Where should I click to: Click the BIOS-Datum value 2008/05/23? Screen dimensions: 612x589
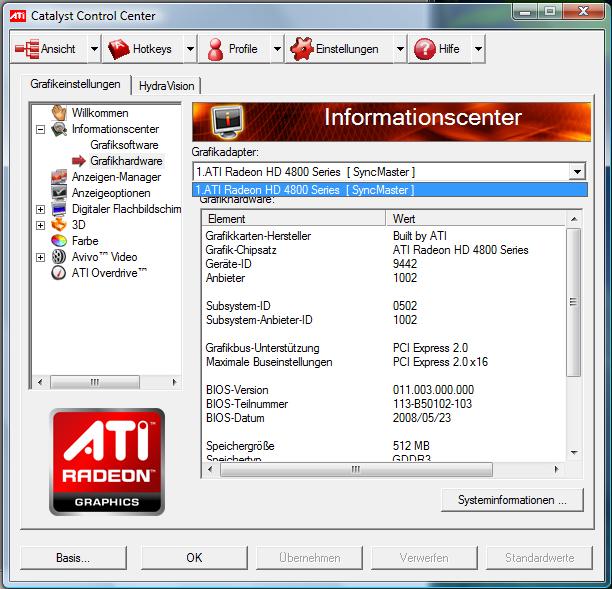pos(422,418)
